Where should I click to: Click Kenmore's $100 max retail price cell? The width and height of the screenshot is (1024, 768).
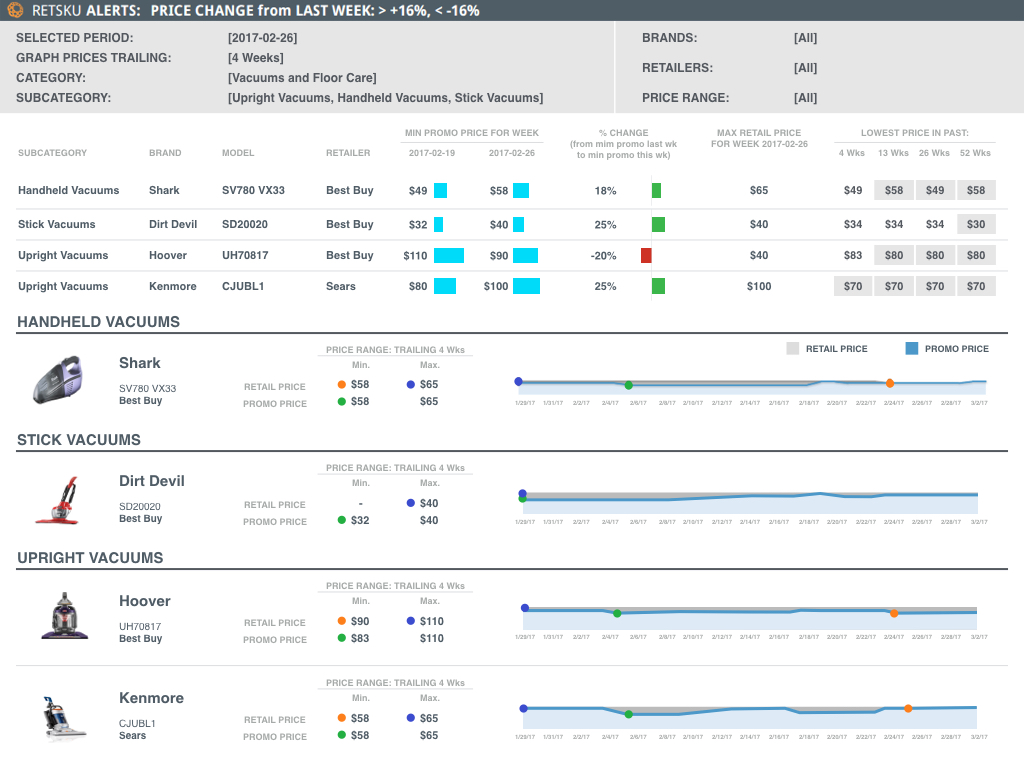[759, 286]
